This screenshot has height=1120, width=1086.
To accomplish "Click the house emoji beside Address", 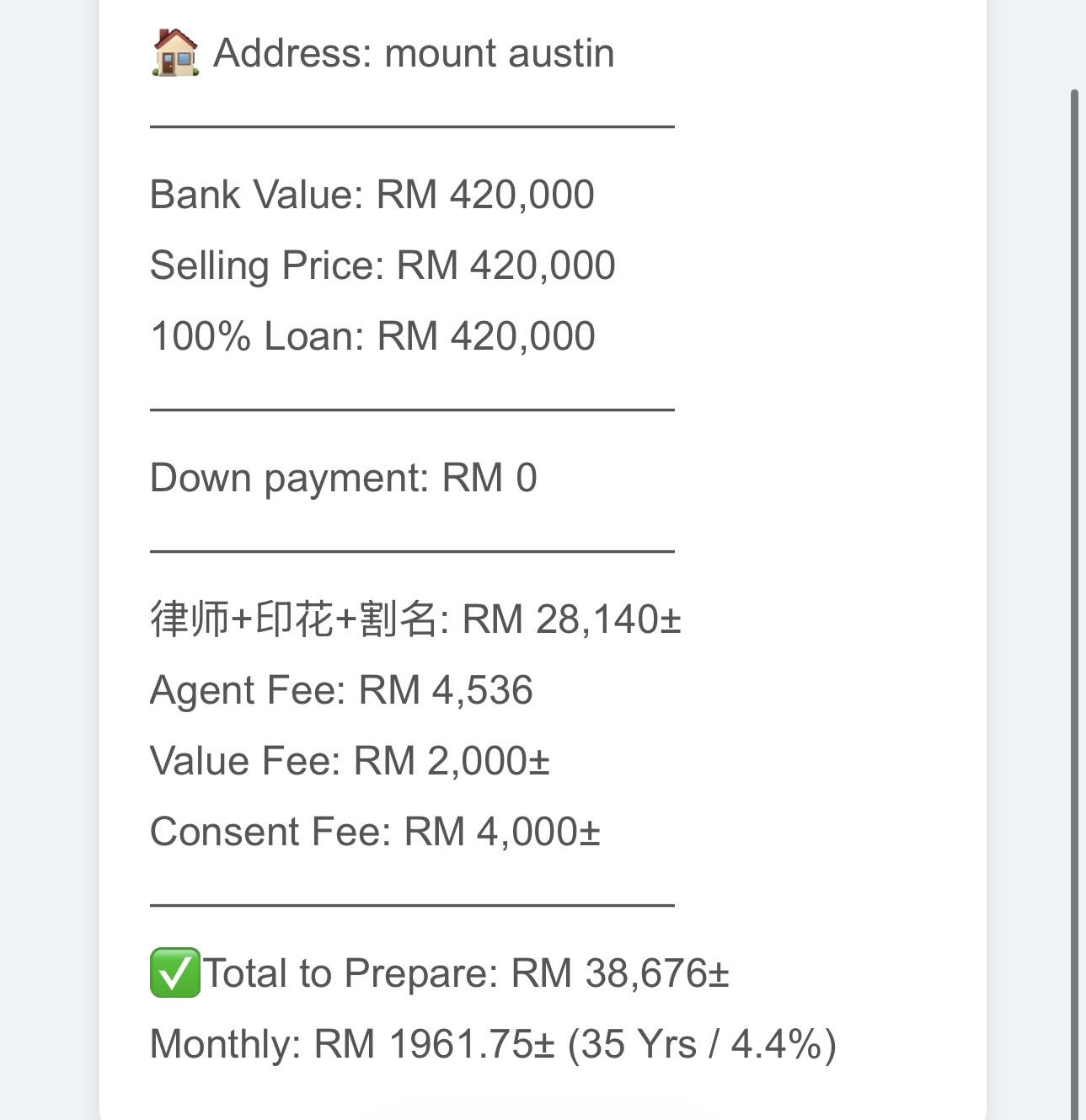I will (x=175, y=52).
